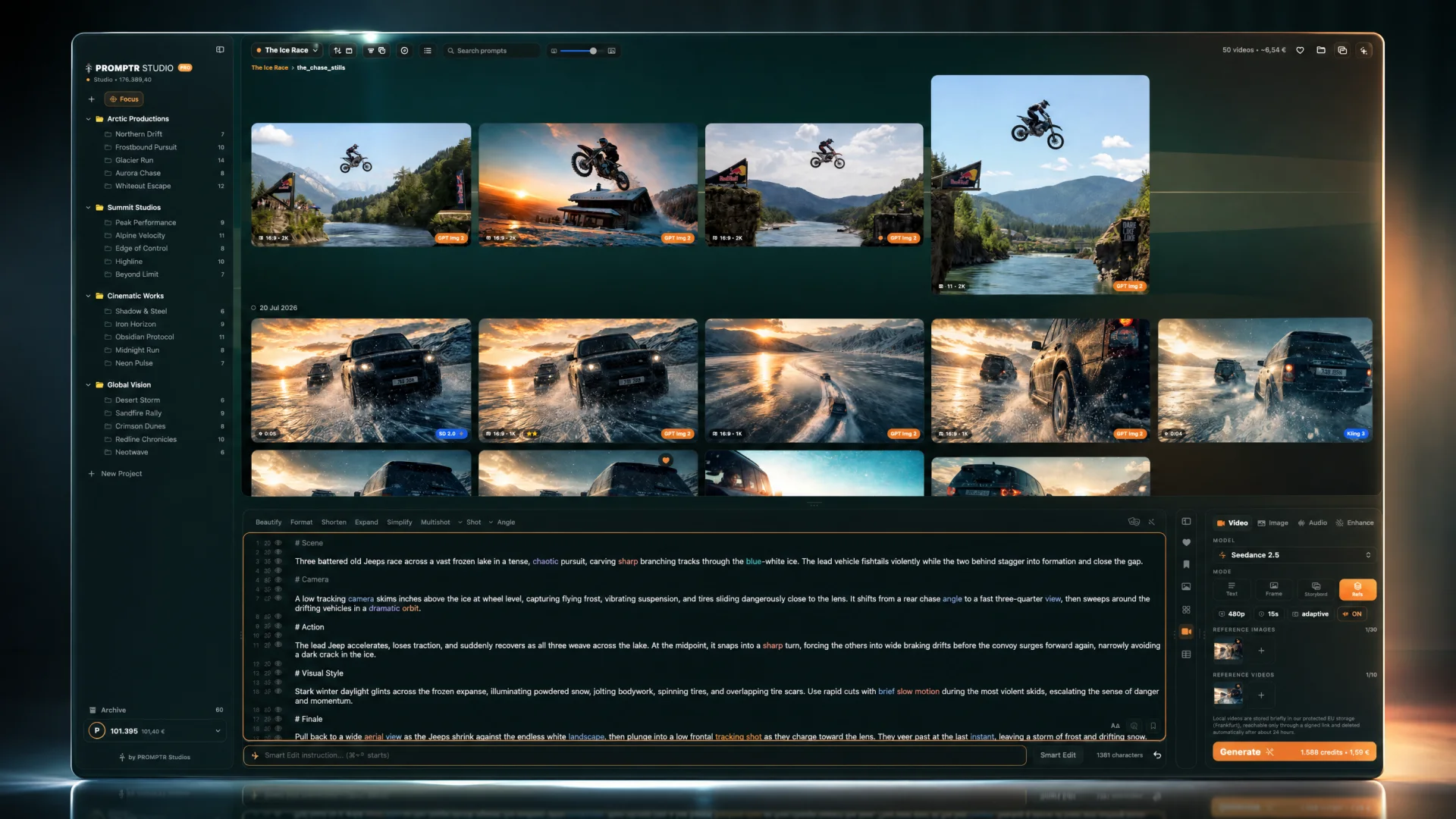
Task: Open bookmark icon in vertical side strip
Action: coord(1186,564)
